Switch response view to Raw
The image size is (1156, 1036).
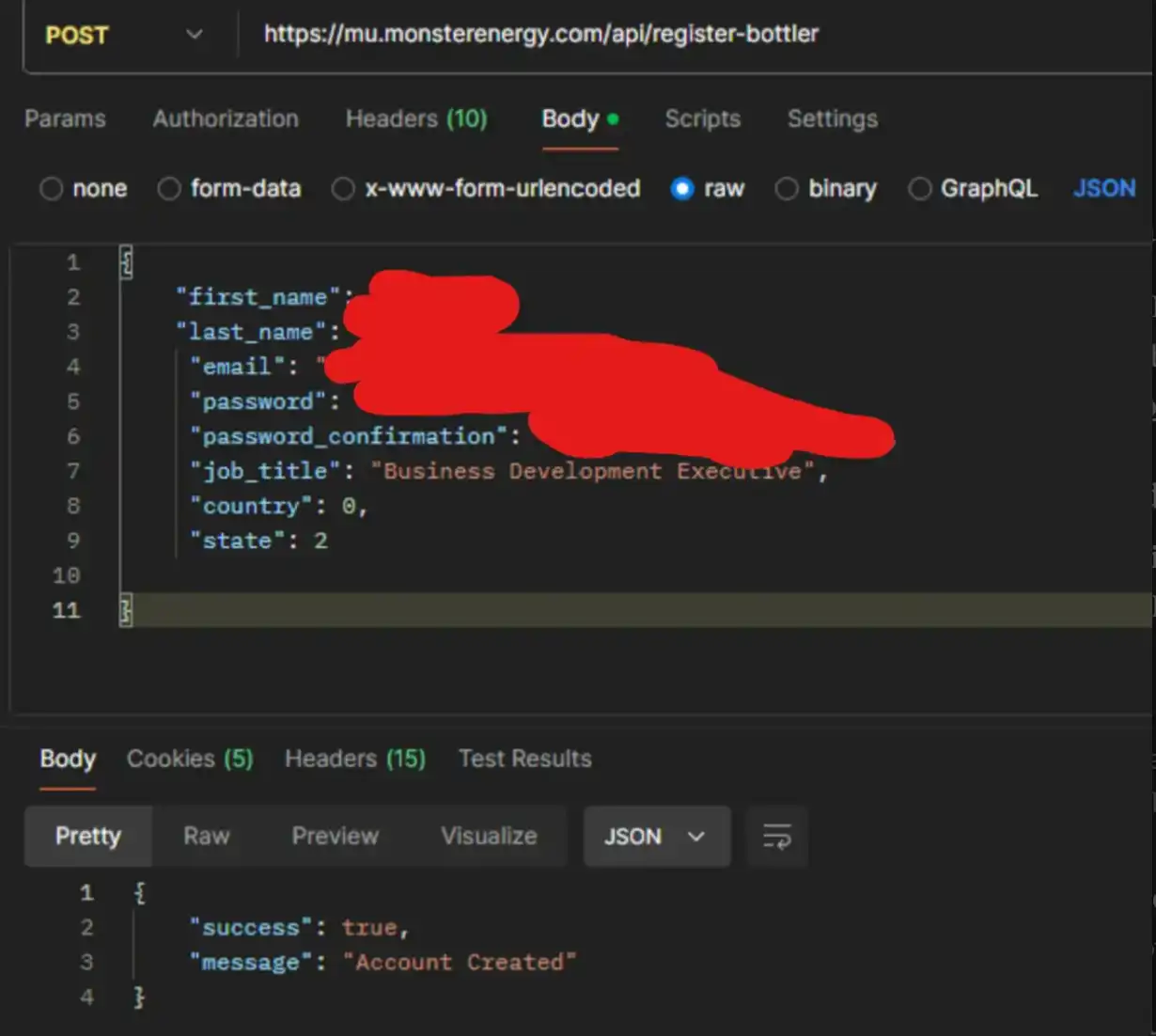click(207, 837)
